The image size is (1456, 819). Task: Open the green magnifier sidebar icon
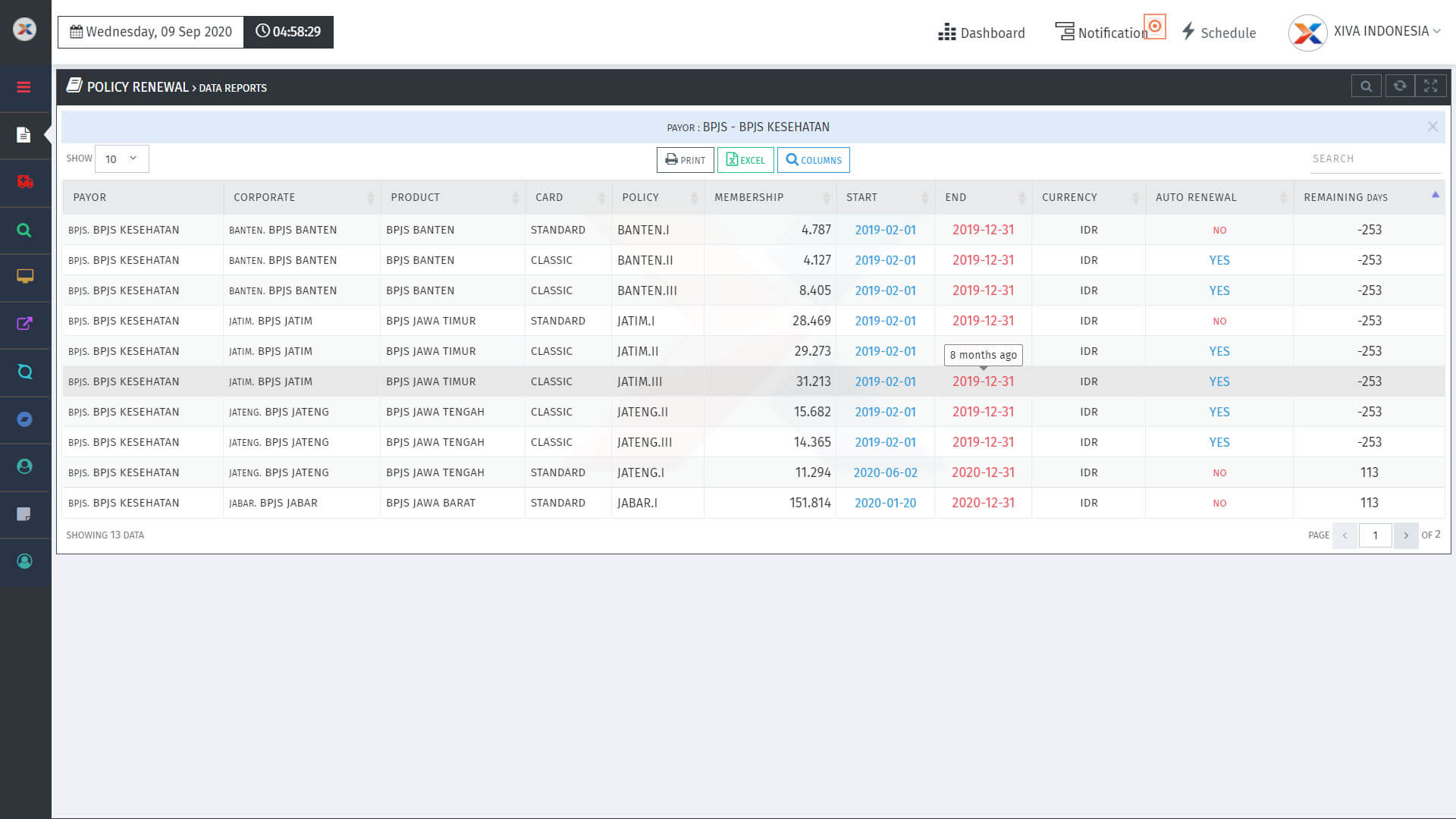coord(24,230)
